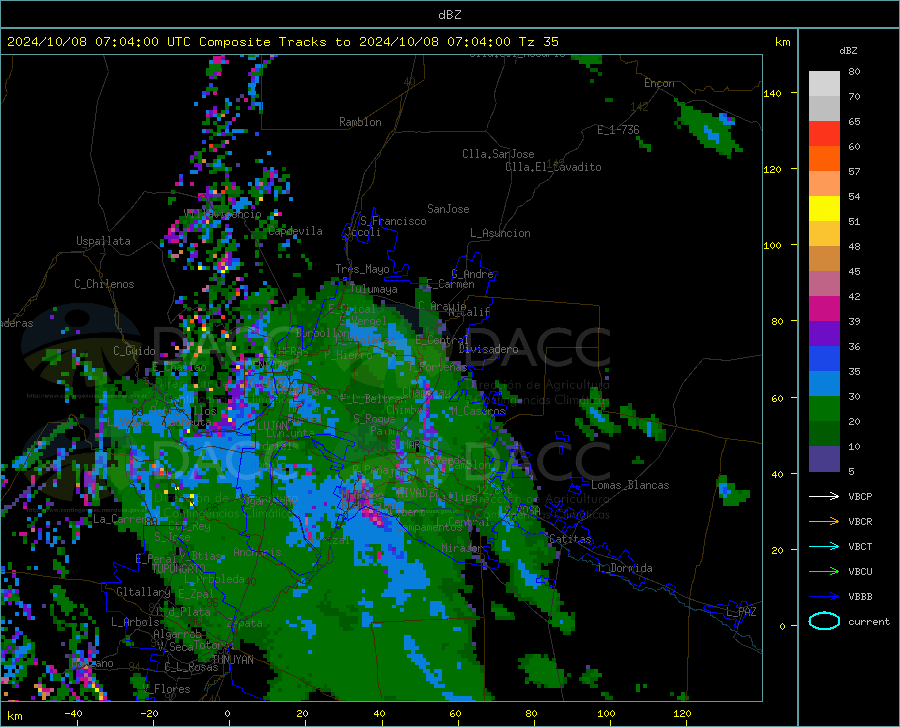This screenshot has height=727, width=900.
Task: Click the 'C_Flores' map label
Action: pyautogui.click(x=166, y=689)
